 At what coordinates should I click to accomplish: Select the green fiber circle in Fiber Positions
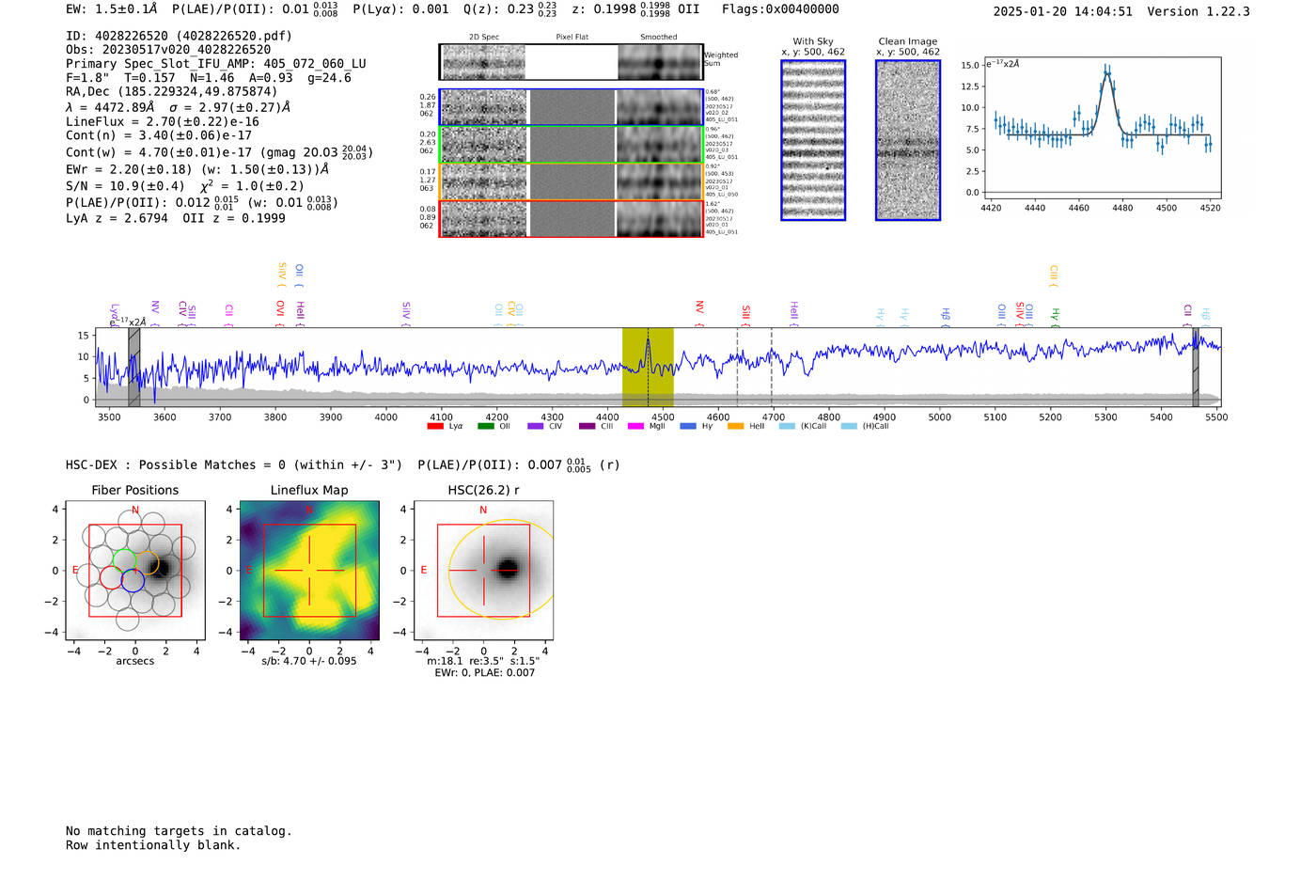pos(125,561)
